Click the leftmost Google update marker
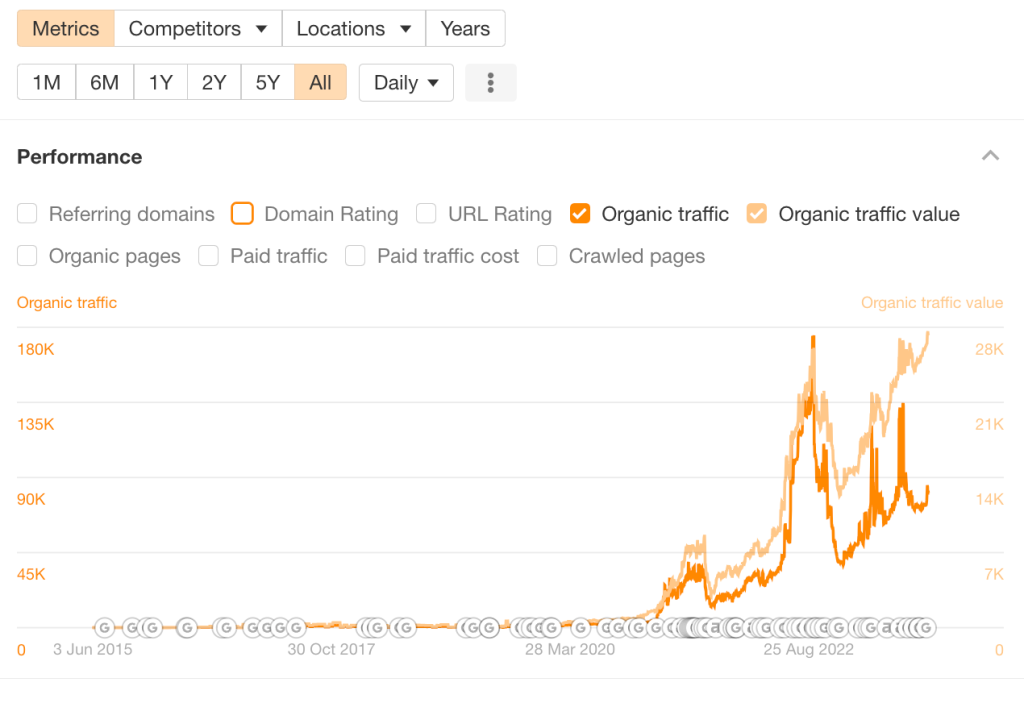 tap(104, 627)
